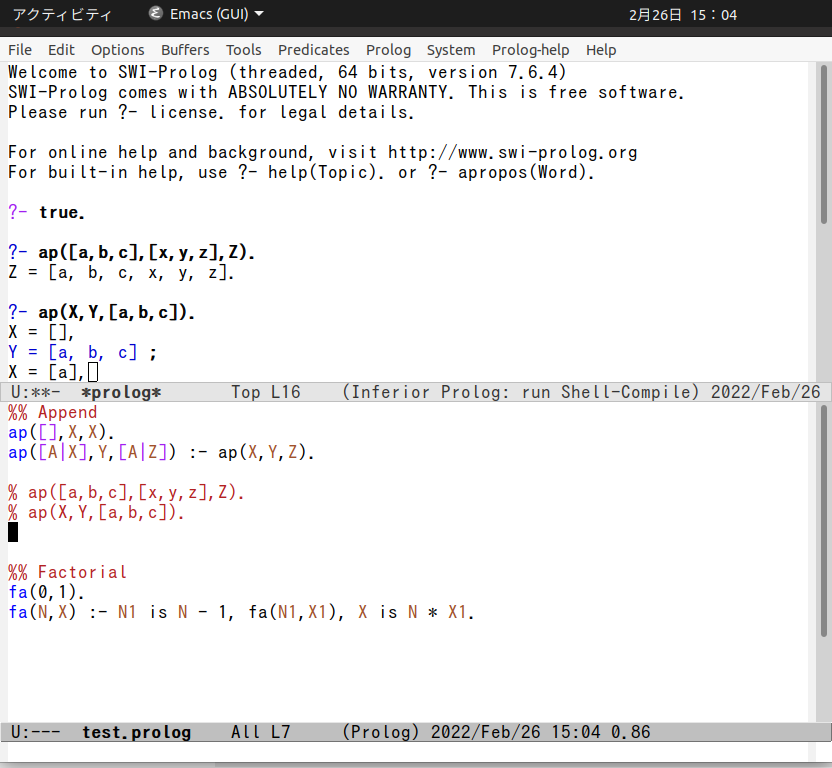
Task: Open the File menu
Action: 20,50
